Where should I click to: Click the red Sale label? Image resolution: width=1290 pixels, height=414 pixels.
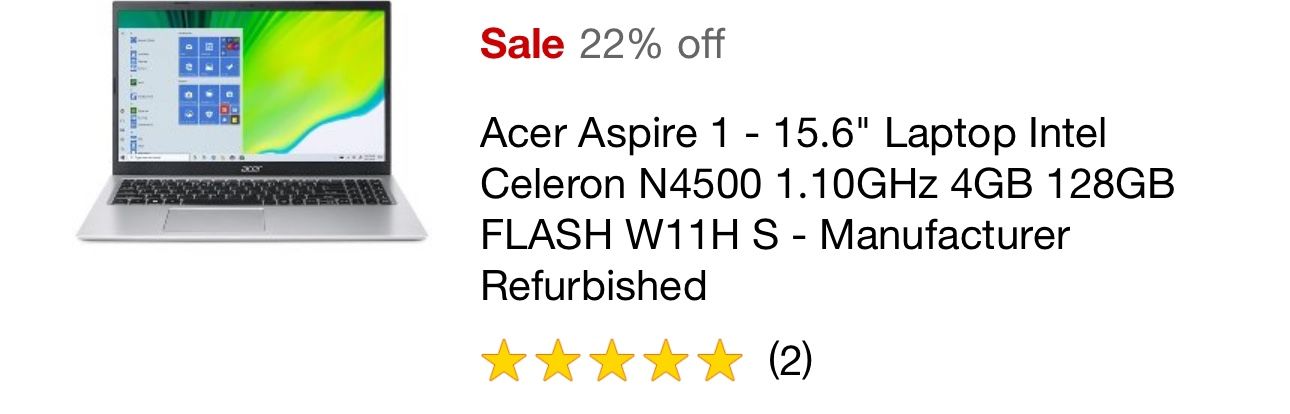coord(522,44)
